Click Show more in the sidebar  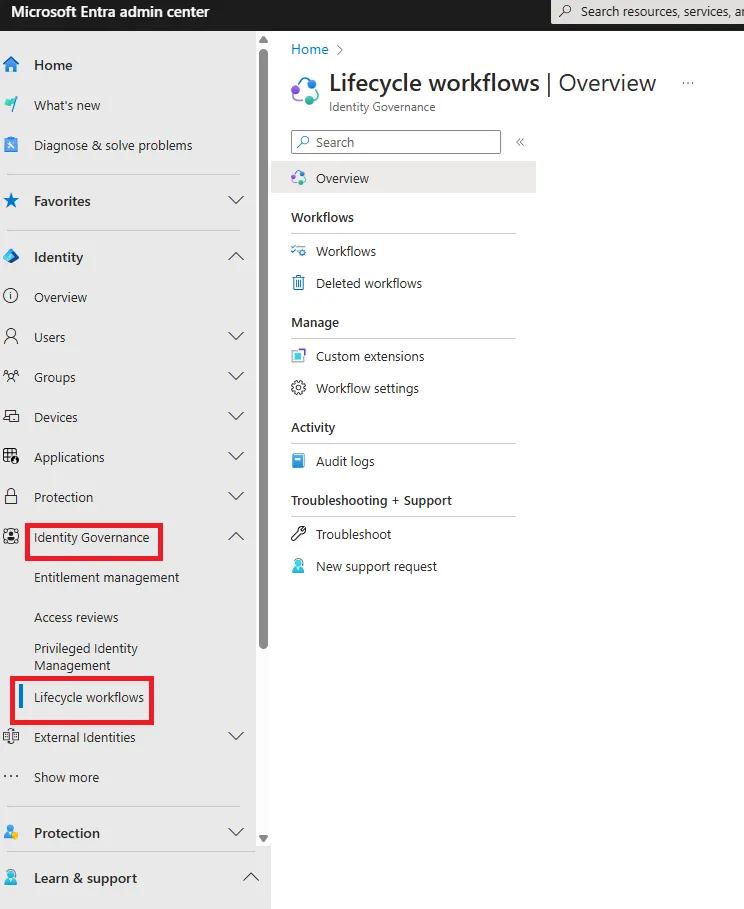coord(66,777)
